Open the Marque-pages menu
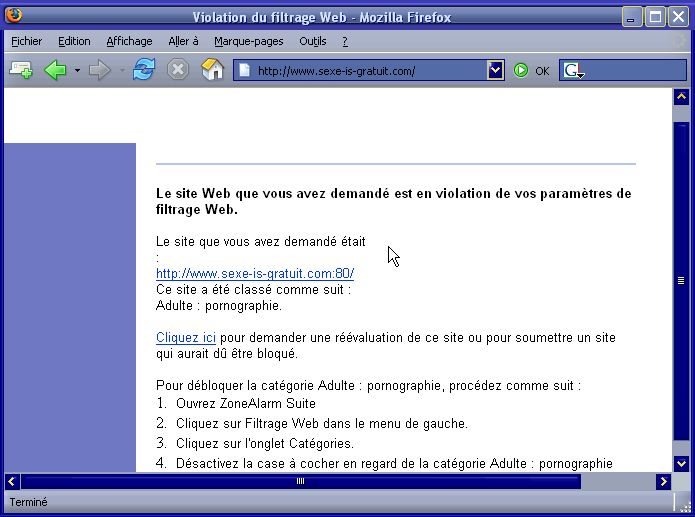This screenshot has width=695, height=517. pyautogui.click(x=249, y=41)
